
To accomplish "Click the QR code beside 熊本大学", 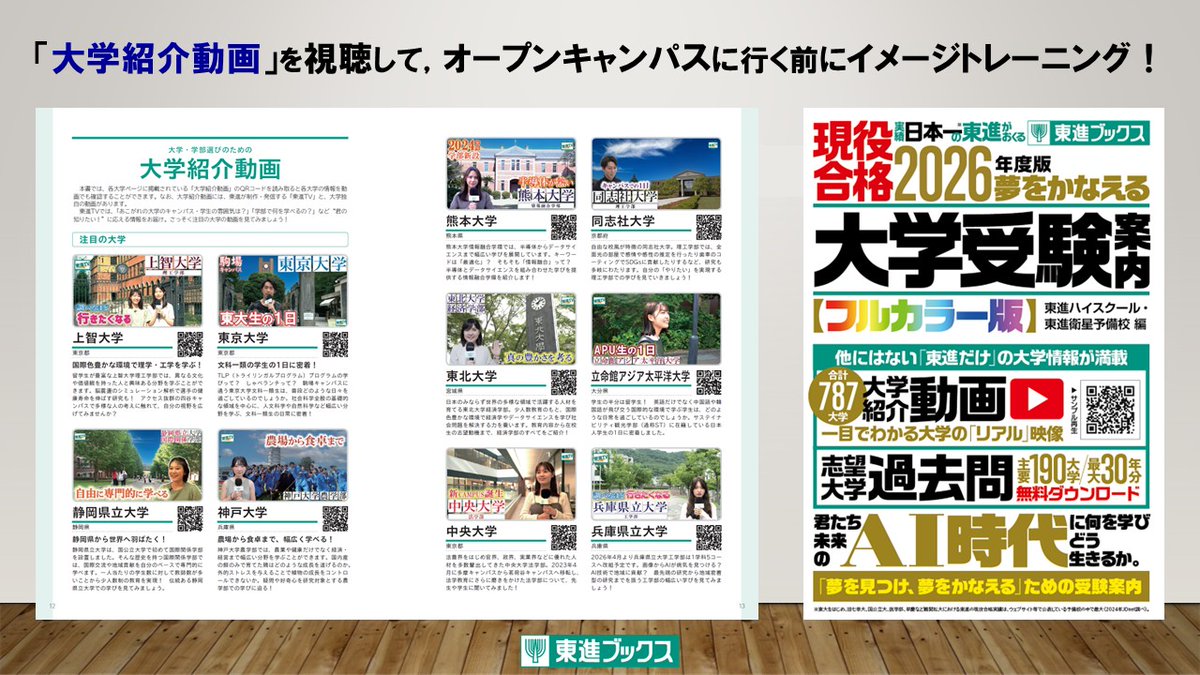I will (x=564, y=226).
